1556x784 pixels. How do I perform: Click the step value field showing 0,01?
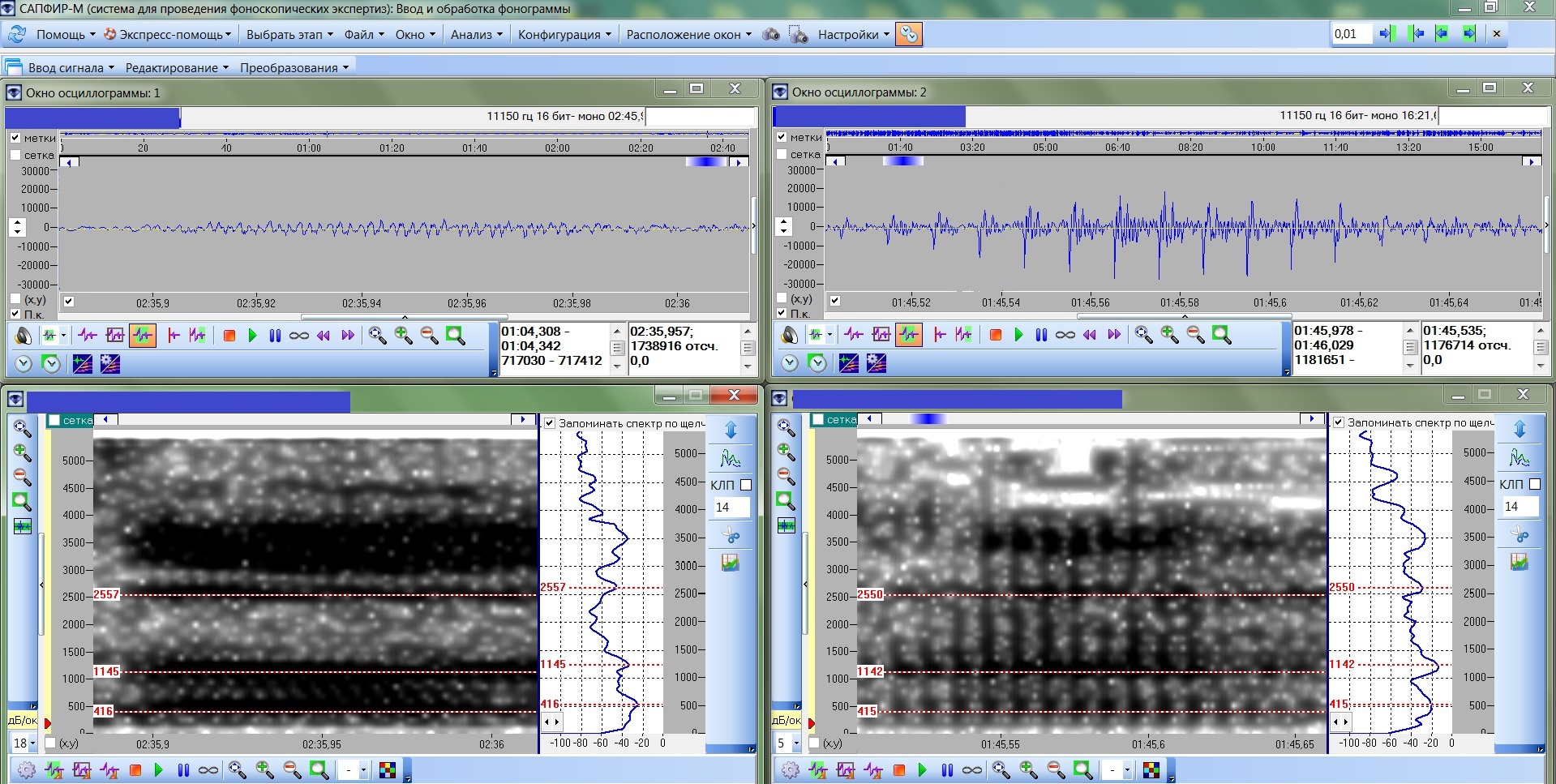[x=1352, y=34]
